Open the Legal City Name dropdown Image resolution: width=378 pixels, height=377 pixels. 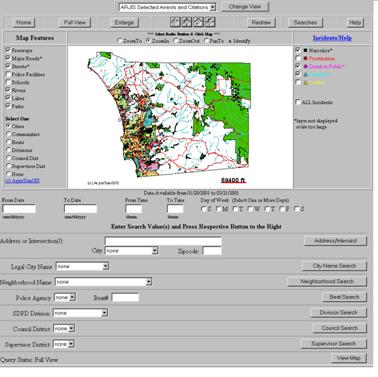pyautogui.click(x=82, y=266)
